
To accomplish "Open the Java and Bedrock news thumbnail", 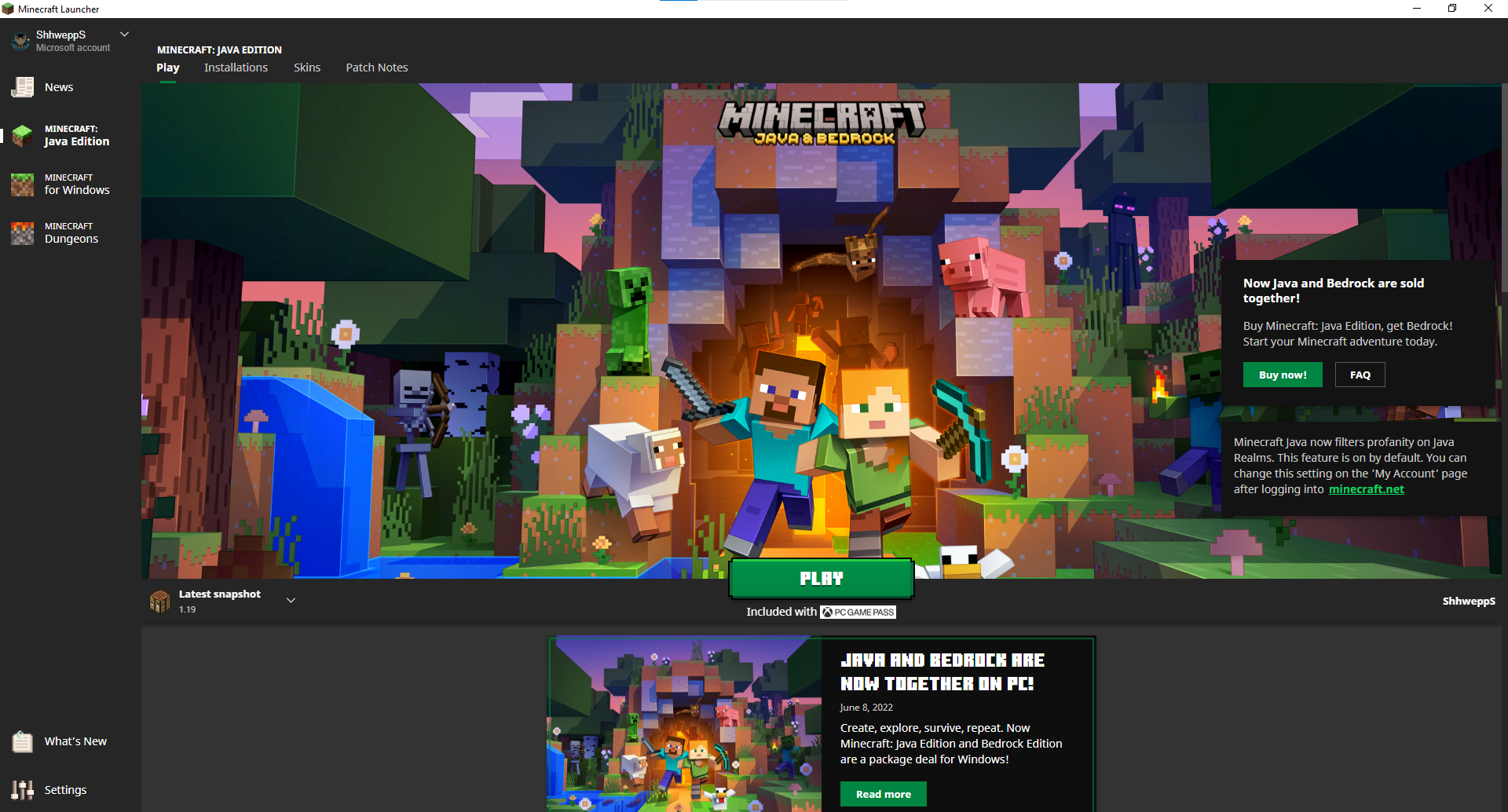I will (685, 724).
